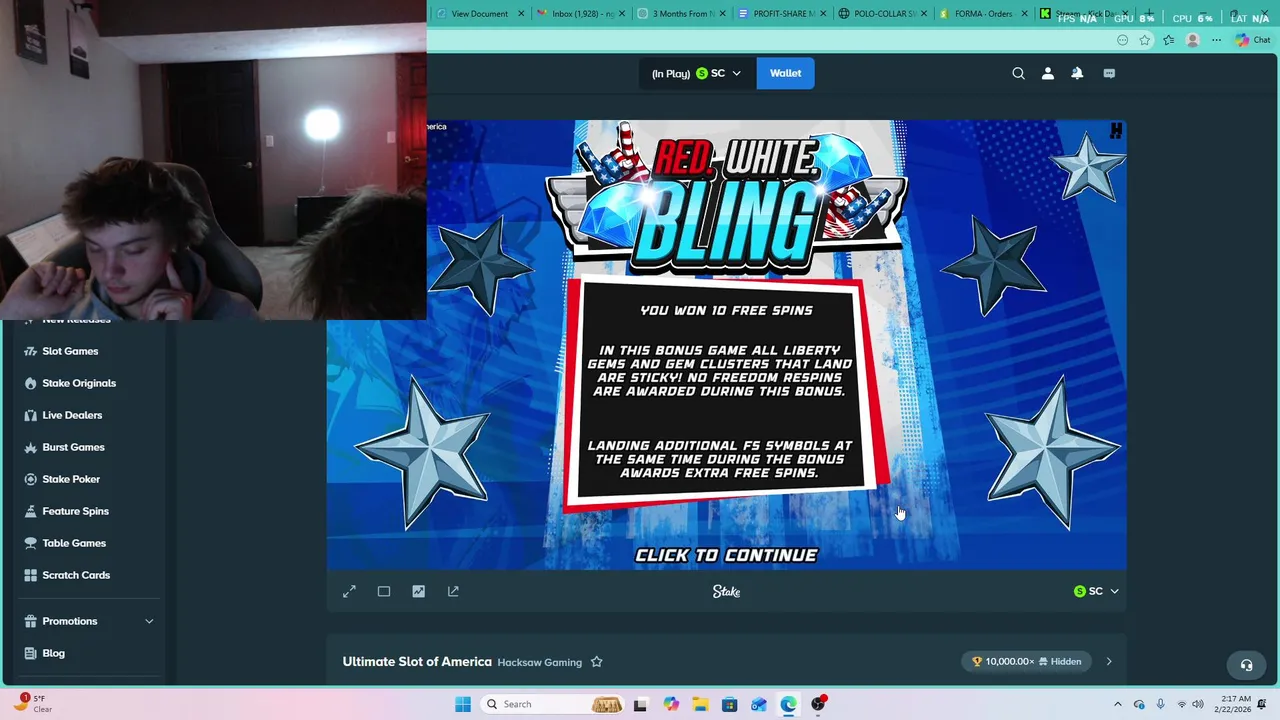The width and height of the screenshot is (1280, 720).
Task: Expand the 10,000.00× Hidden details arrow
Action: coord(1108,661)
